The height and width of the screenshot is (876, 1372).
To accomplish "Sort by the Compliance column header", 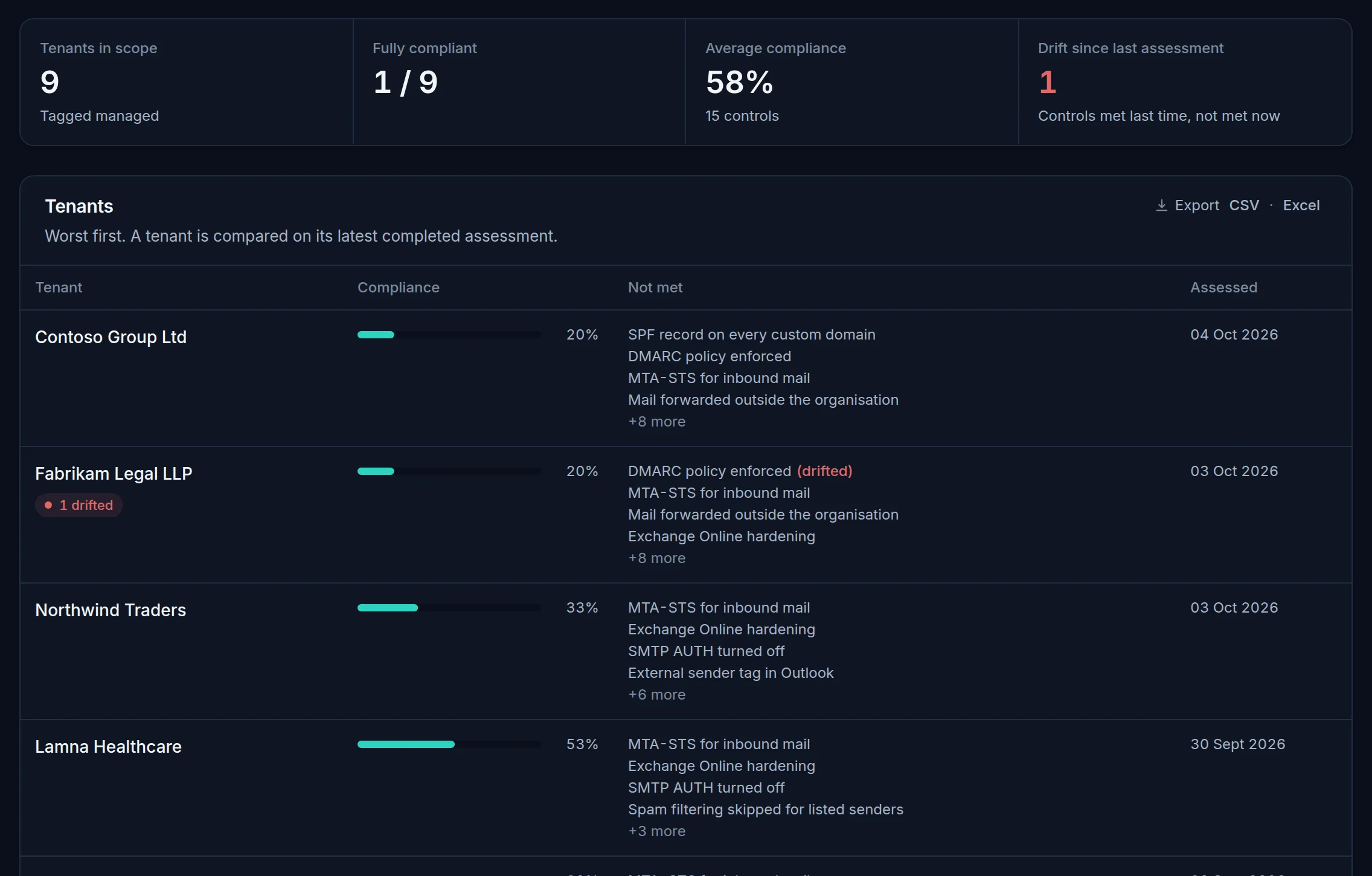I will pyautogui.click(x=399, y=288).
